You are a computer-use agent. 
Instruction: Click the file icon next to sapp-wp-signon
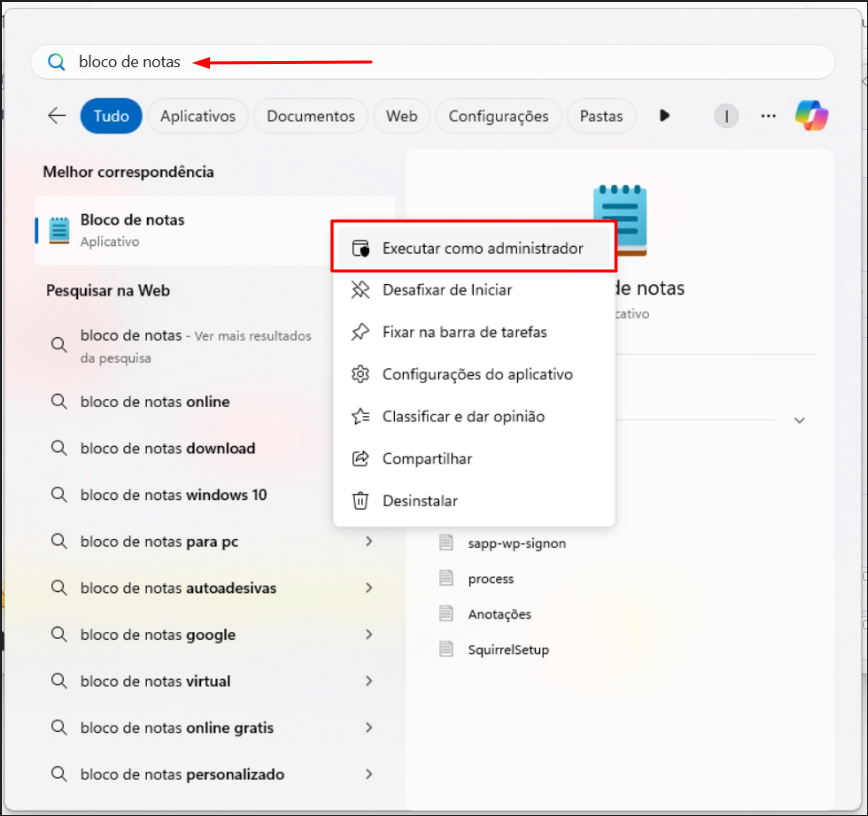[x=446, y=543]
